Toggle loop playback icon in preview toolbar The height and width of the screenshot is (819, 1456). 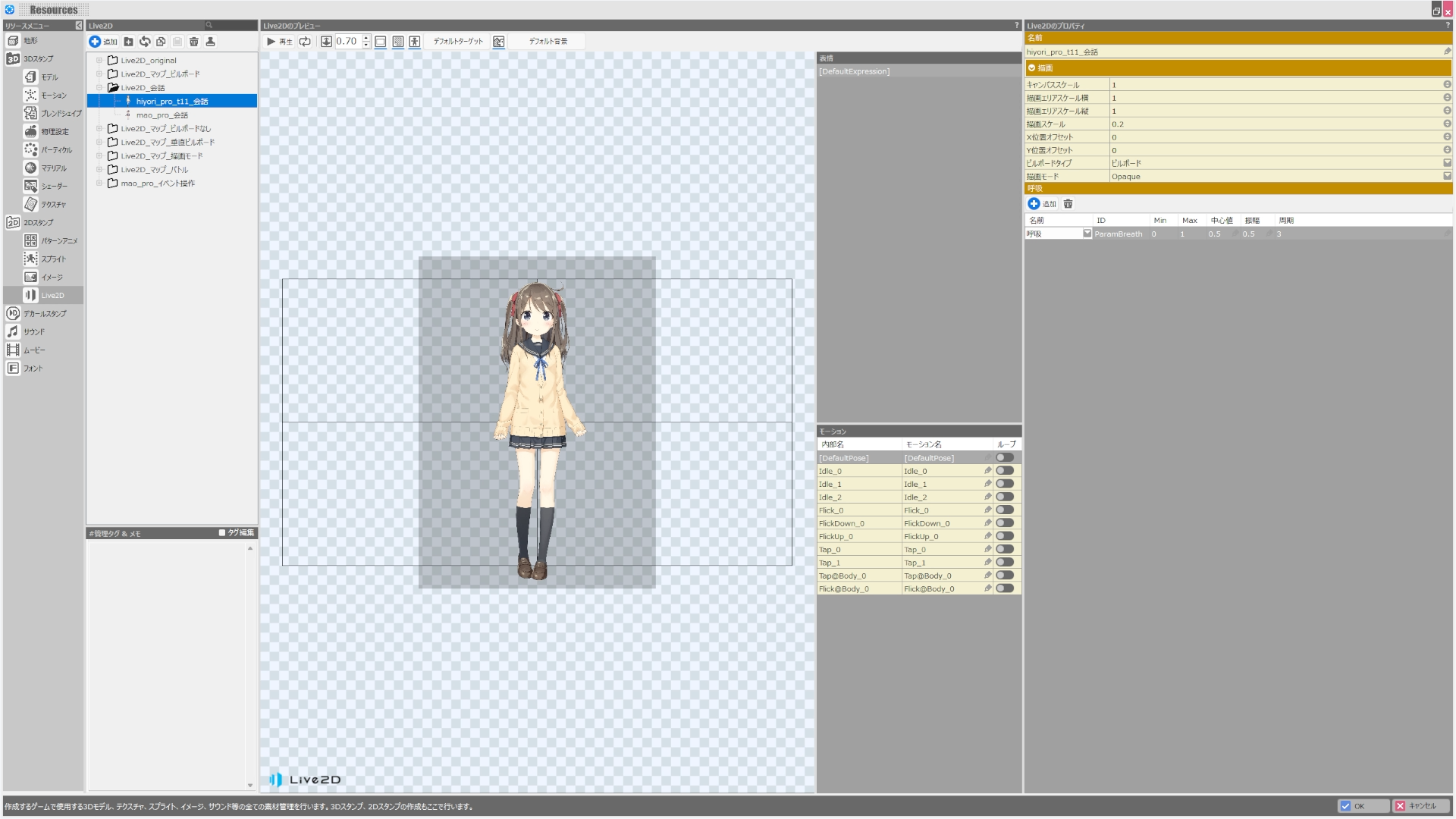(305, 42)
